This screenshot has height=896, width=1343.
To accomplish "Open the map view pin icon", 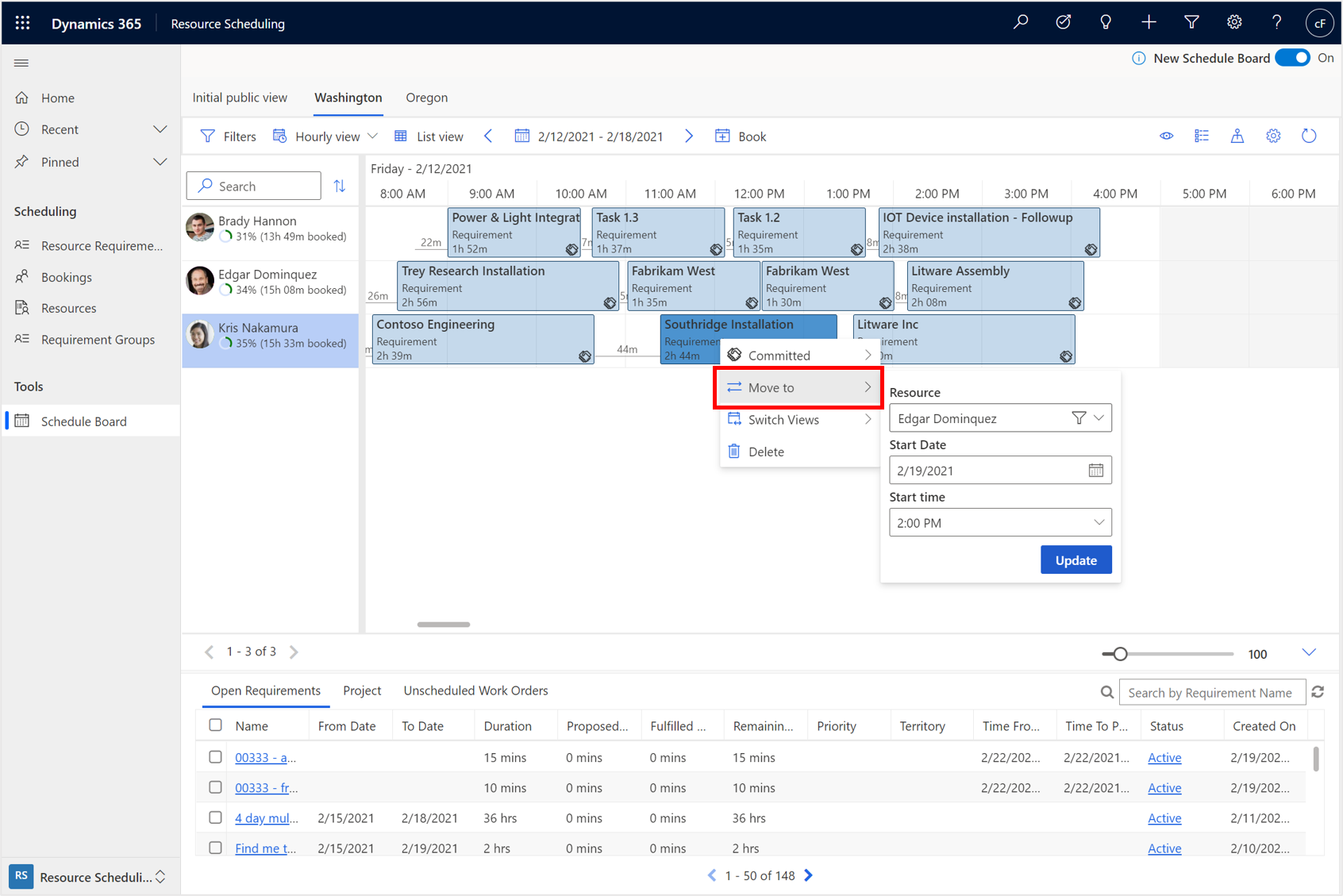I will pyautogui.click(x=1237, y=136).
